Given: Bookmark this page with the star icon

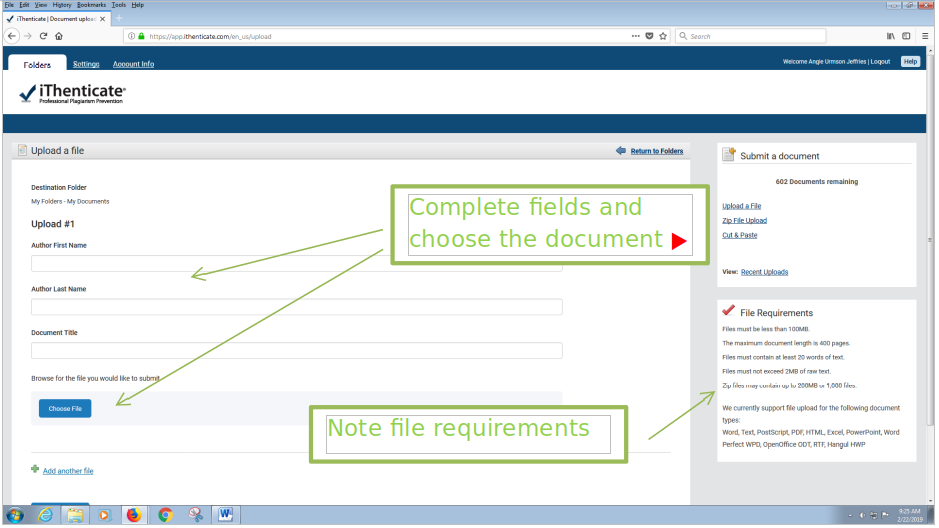Looking at the screenshot, I should coord(663,36).
